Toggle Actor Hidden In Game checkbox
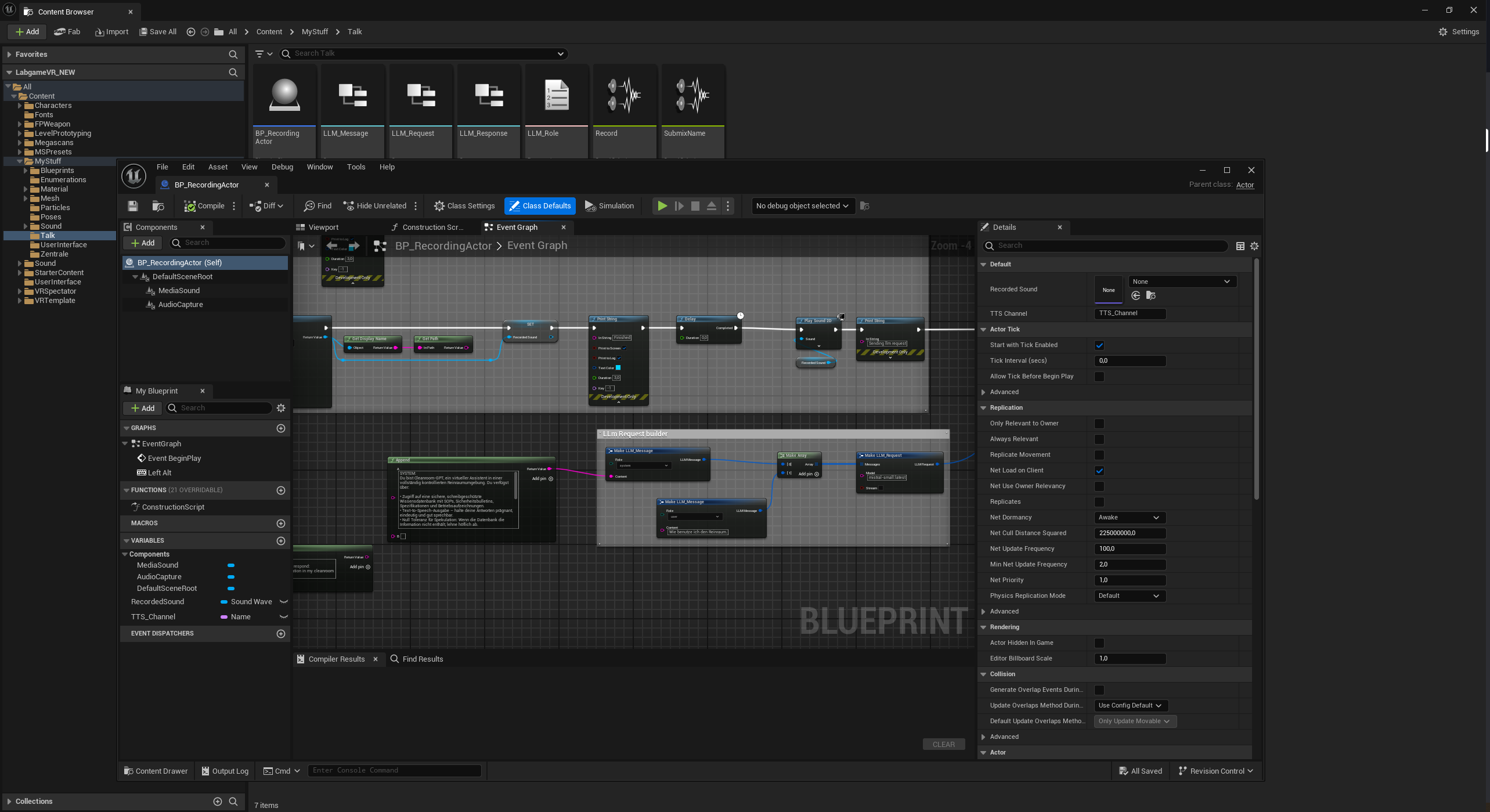 tap(1099, 643)
